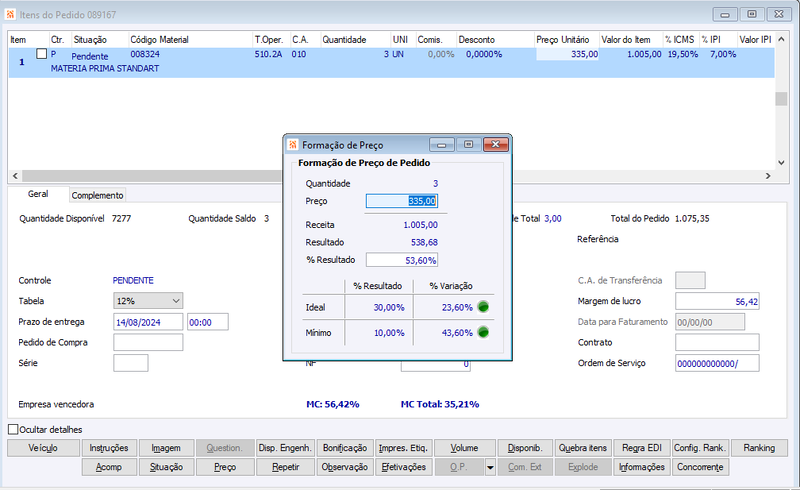Click the Config. Rank. button
This screenshot has width=800, height=490.
coord(700,448)
